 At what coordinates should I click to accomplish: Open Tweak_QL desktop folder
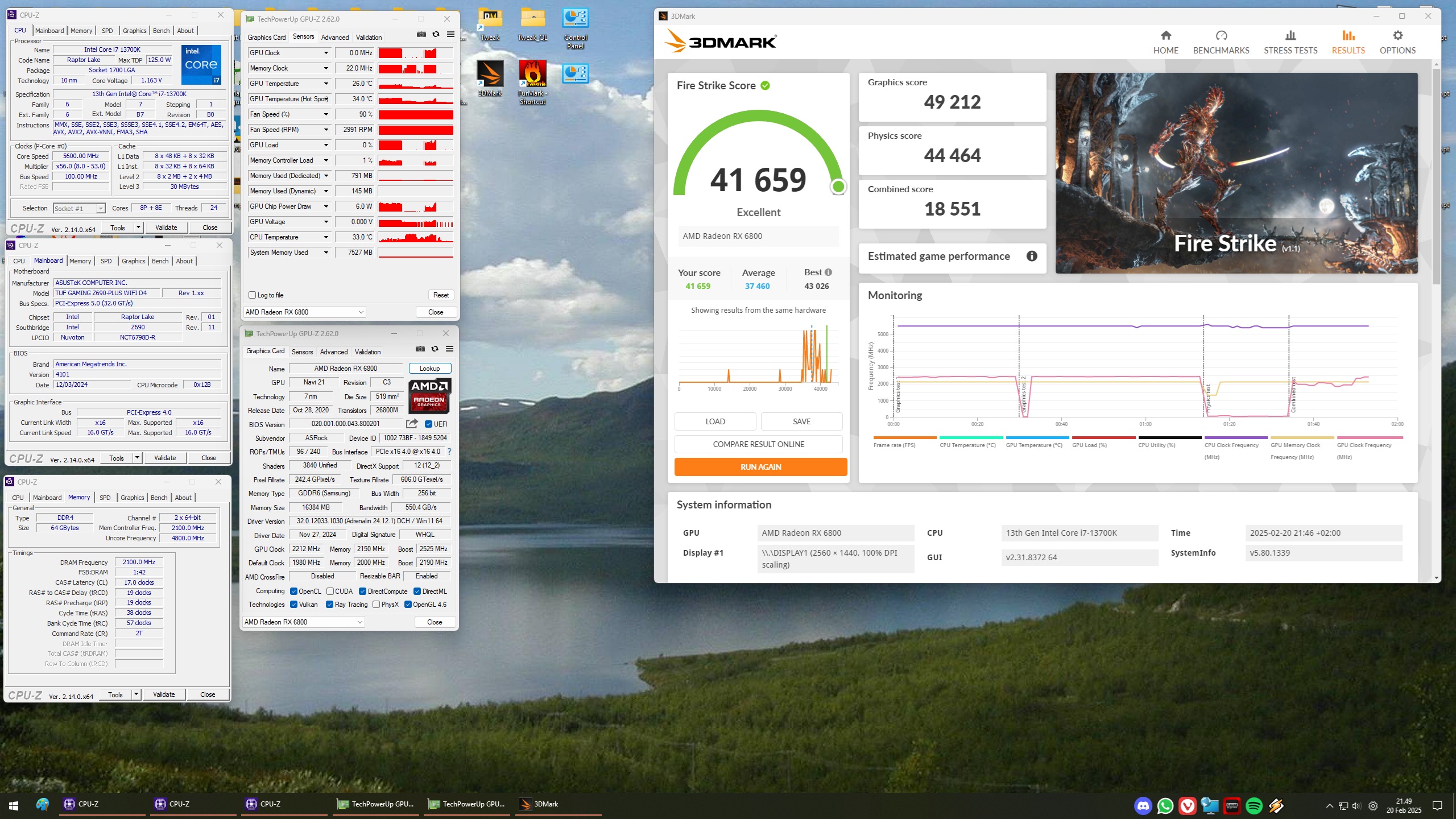532,24
